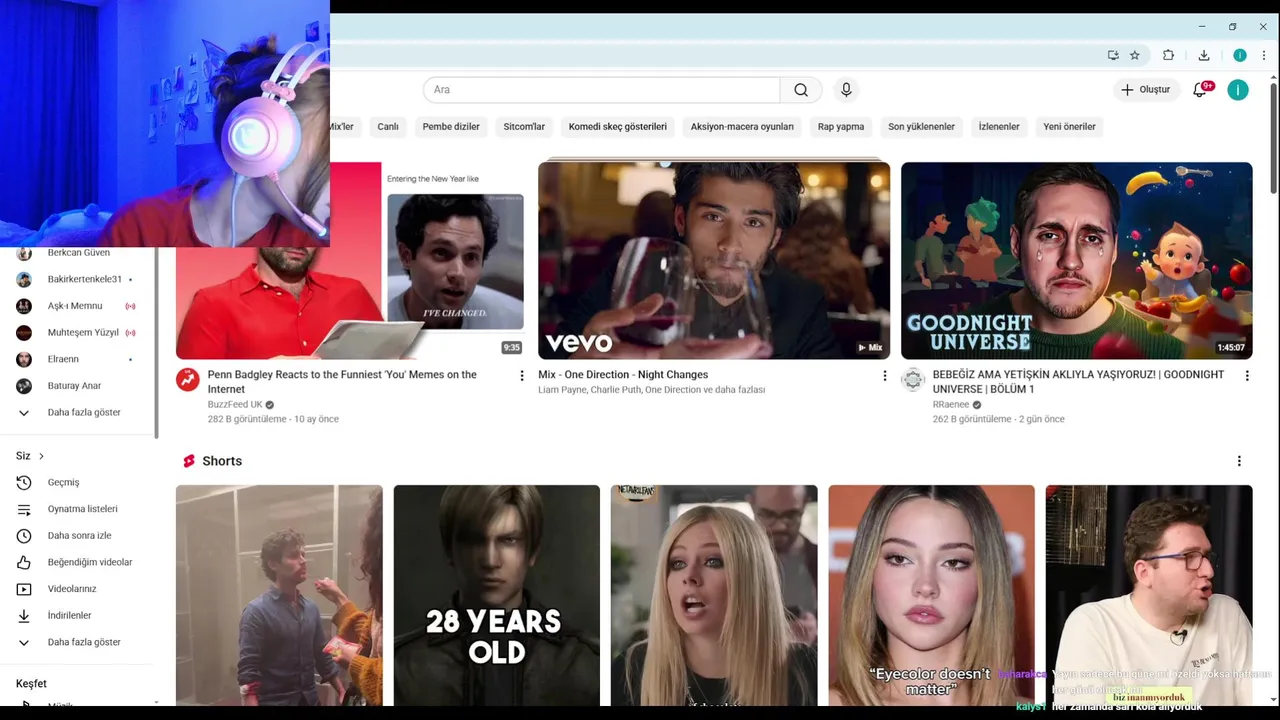This screenshot has width=1280, height=720.
Task: Open Bakirkertenkele31 subscription
Action: [75, 279]
